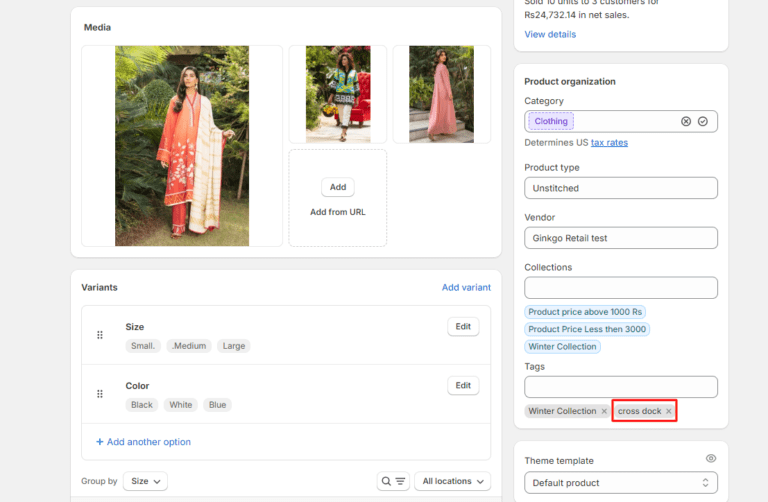Click the Clothing category chip
Image resolution: width=768 pixels, height=502 pixels.
tap(551, 121)
